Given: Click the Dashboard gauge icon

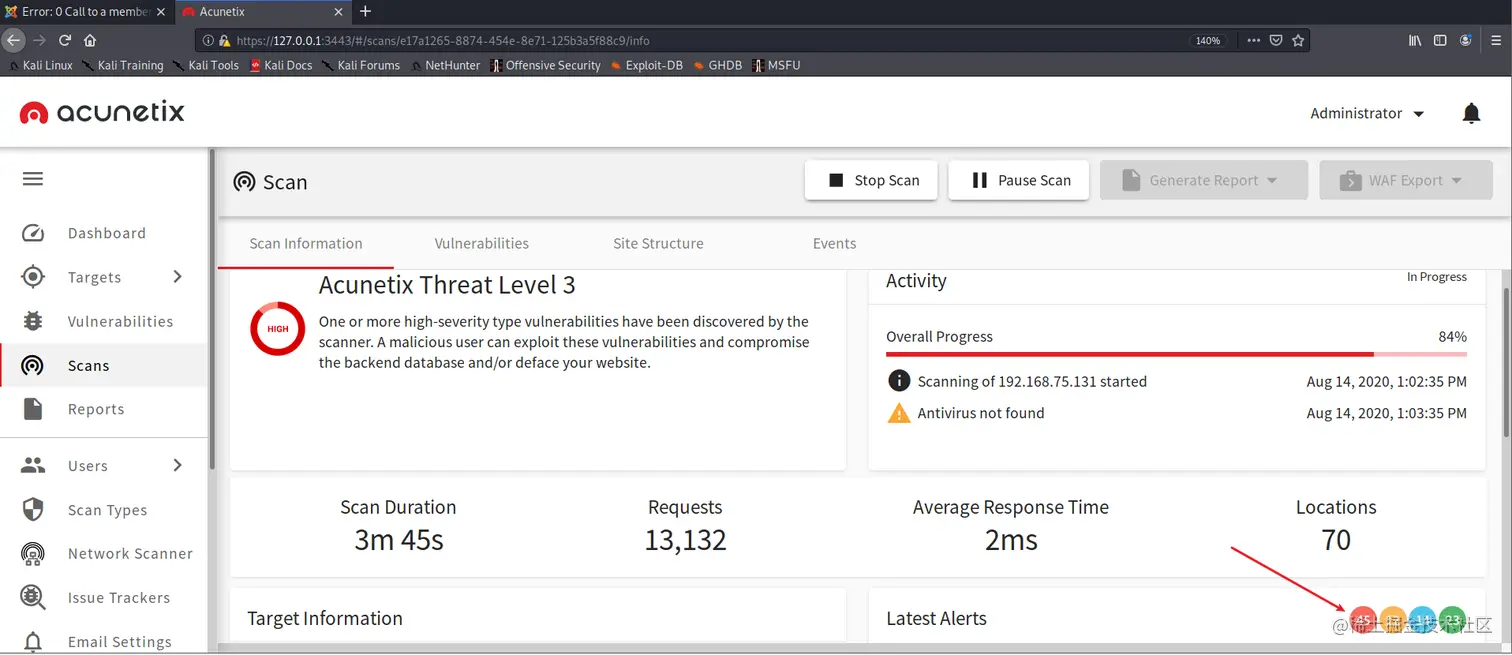Looking at the screenshot, I should [x=33, y=233].
